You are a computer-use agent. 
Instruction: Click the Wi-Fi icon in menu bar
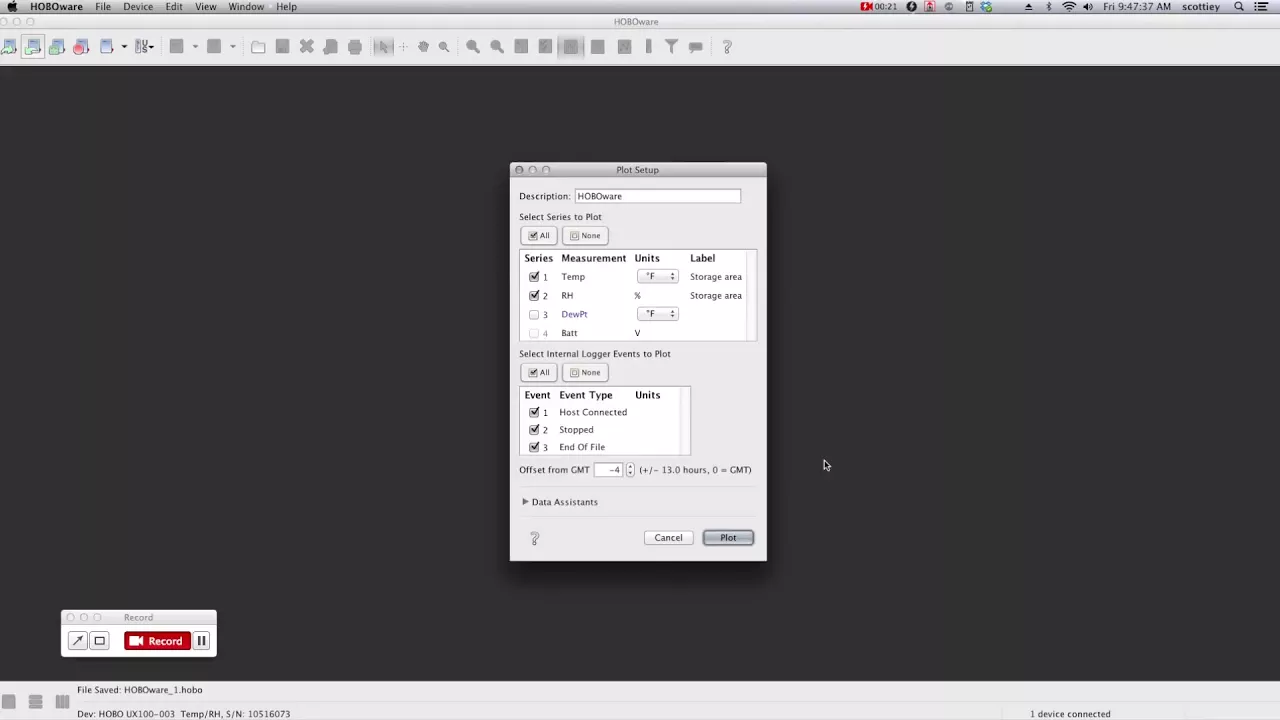point(1068,7)
